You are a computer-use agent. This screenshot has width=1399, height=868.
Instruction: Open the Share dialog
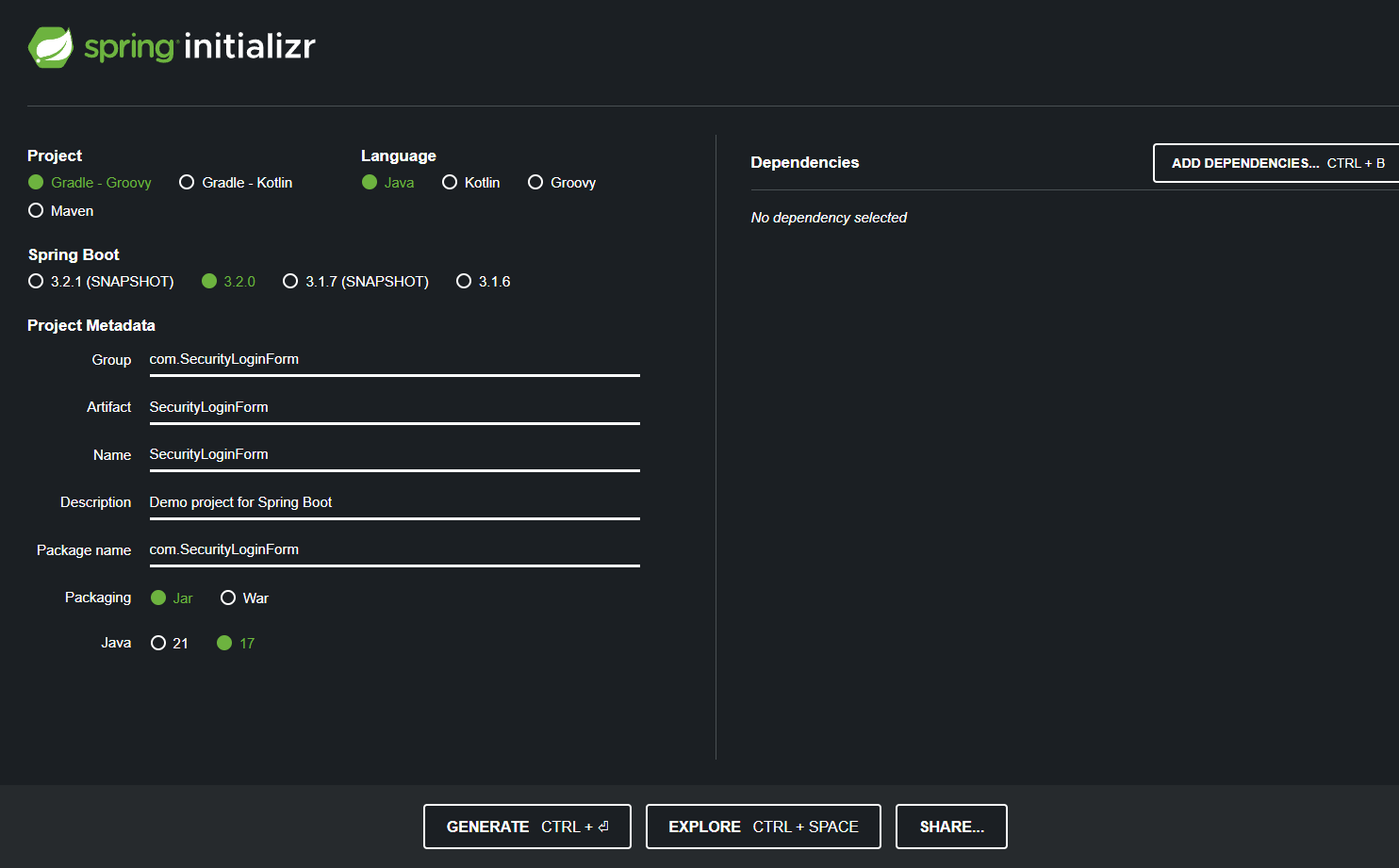pos(951,827)
